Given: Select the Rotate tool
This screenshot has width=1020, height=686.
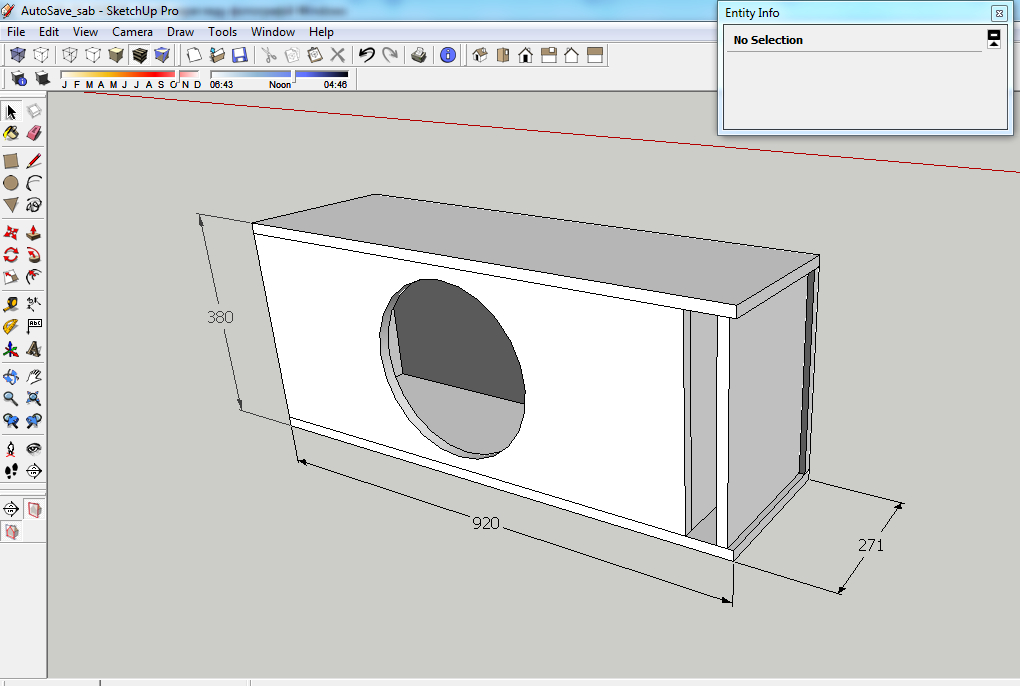Looking at the screenshot, I should pos(11,255).
